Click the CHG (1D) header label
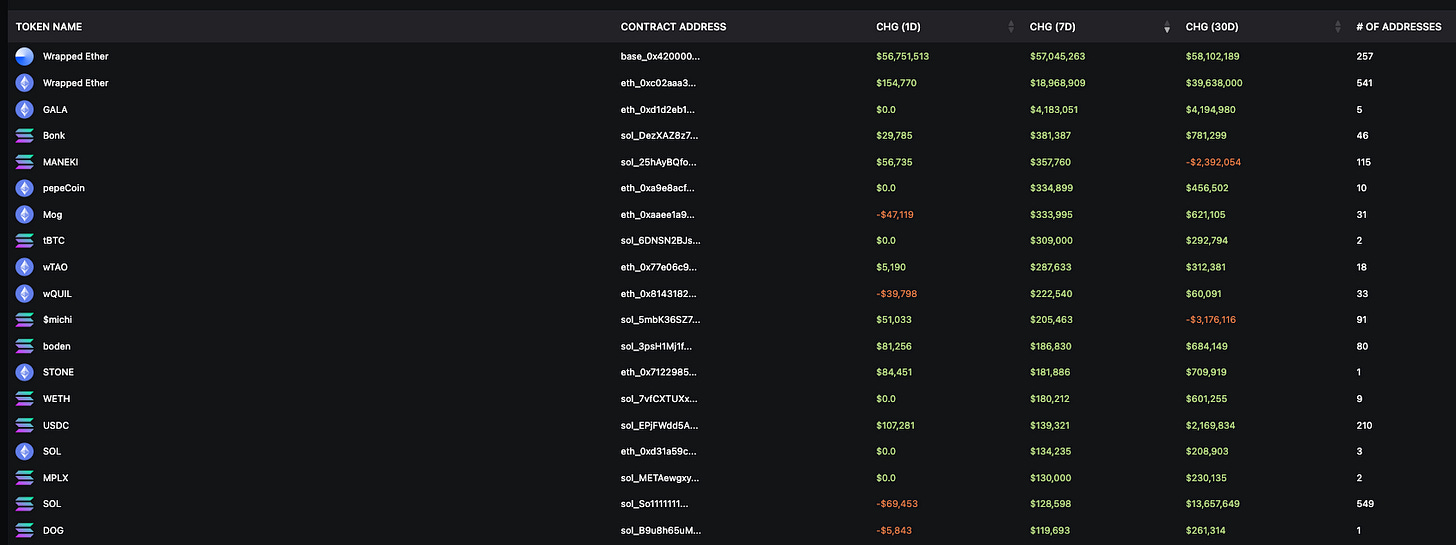The image size is (1456, 545). (x=898, y=26)
